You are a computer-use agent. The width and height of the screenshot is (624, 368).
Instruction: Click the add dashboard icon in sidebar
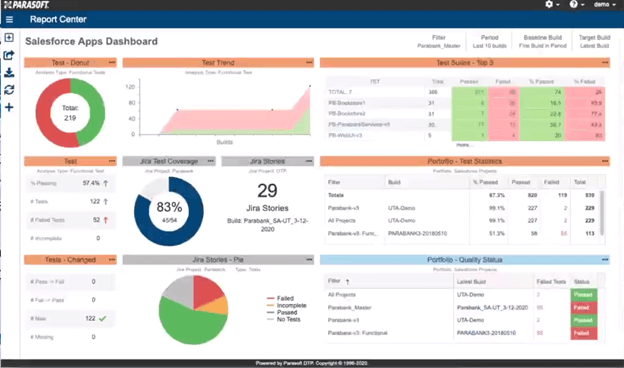pos(9,37)
